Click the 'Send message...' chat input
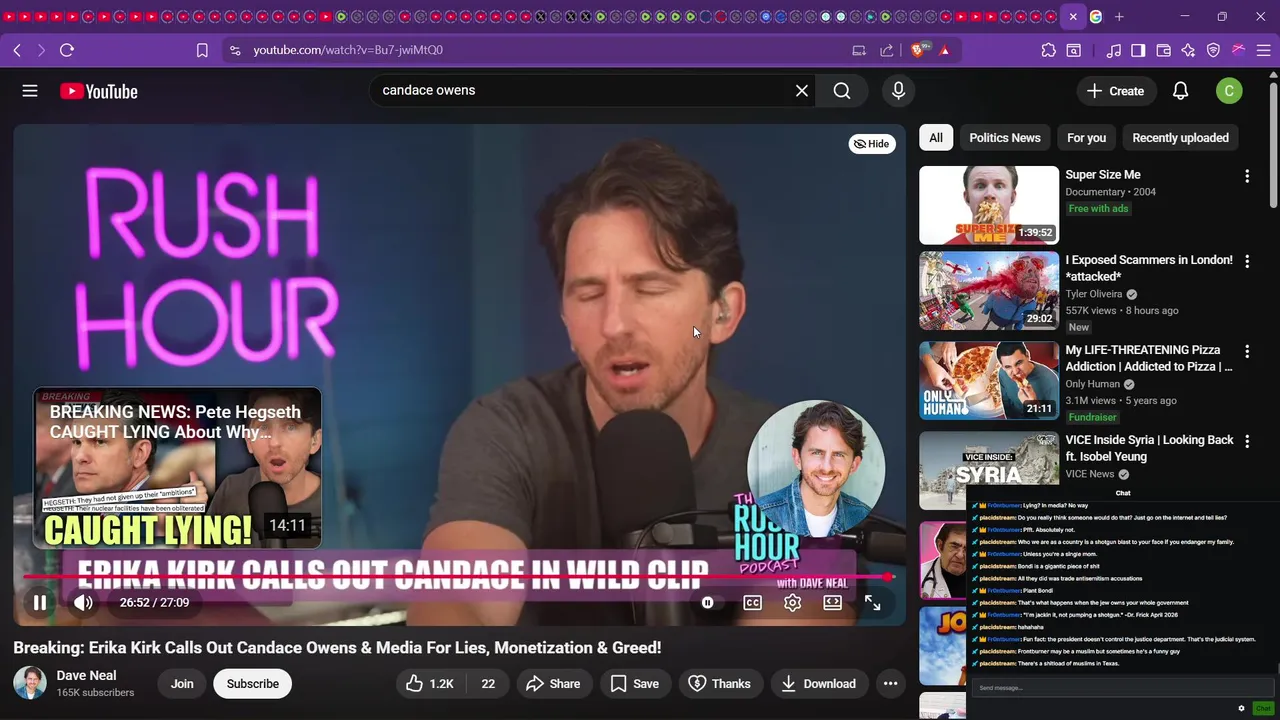 [x=1121, y=688]
